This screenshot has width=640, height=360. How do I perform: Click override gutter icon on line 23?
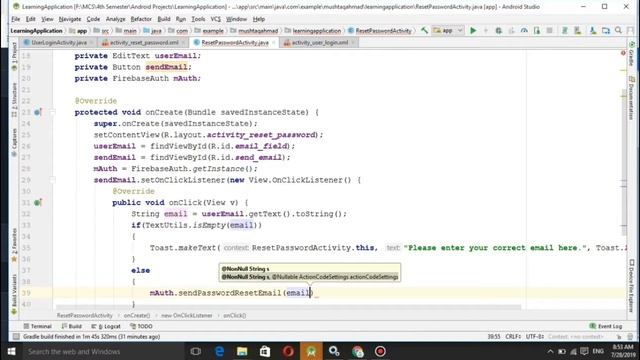click(38, 112)
